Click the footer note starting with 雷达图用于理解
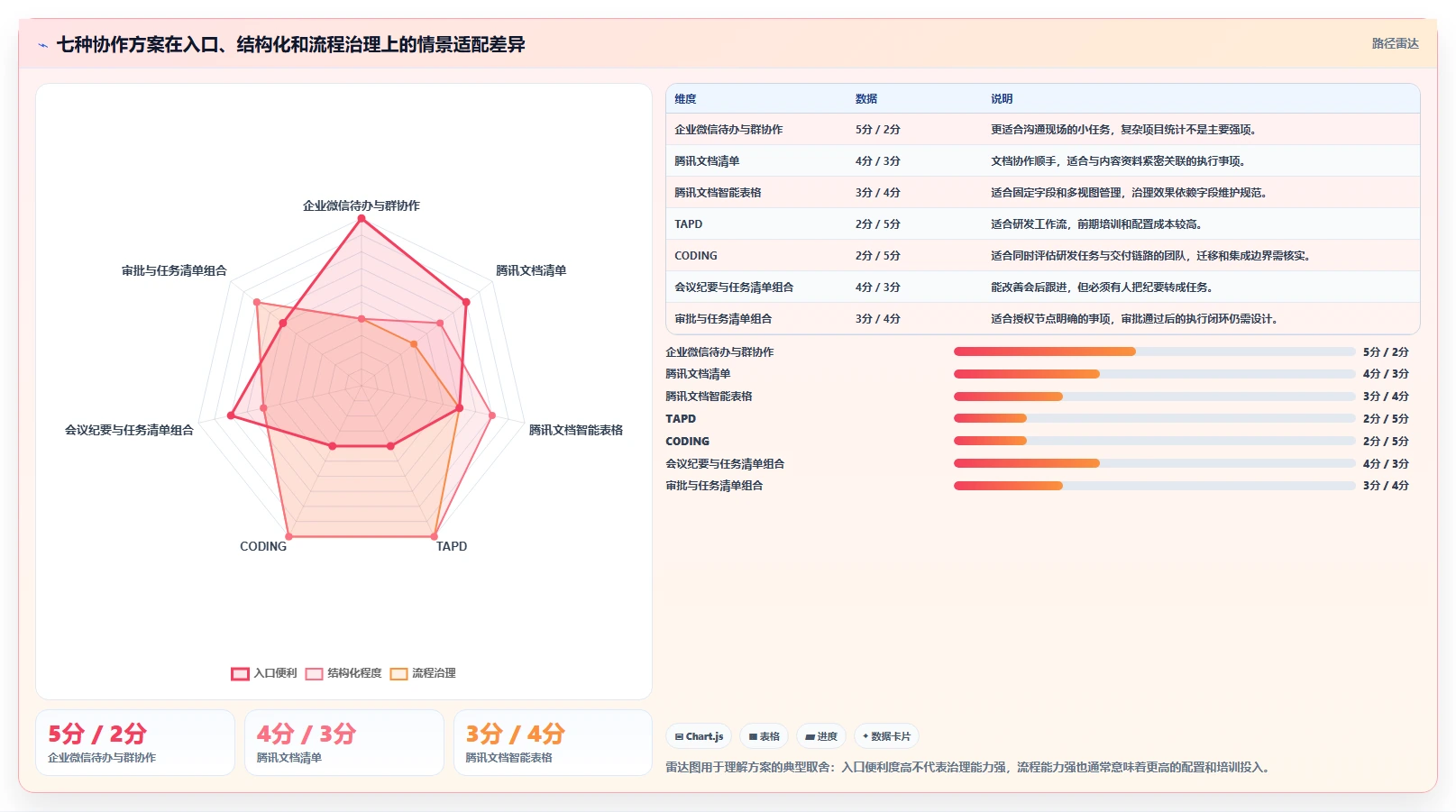 coord(967,768)
